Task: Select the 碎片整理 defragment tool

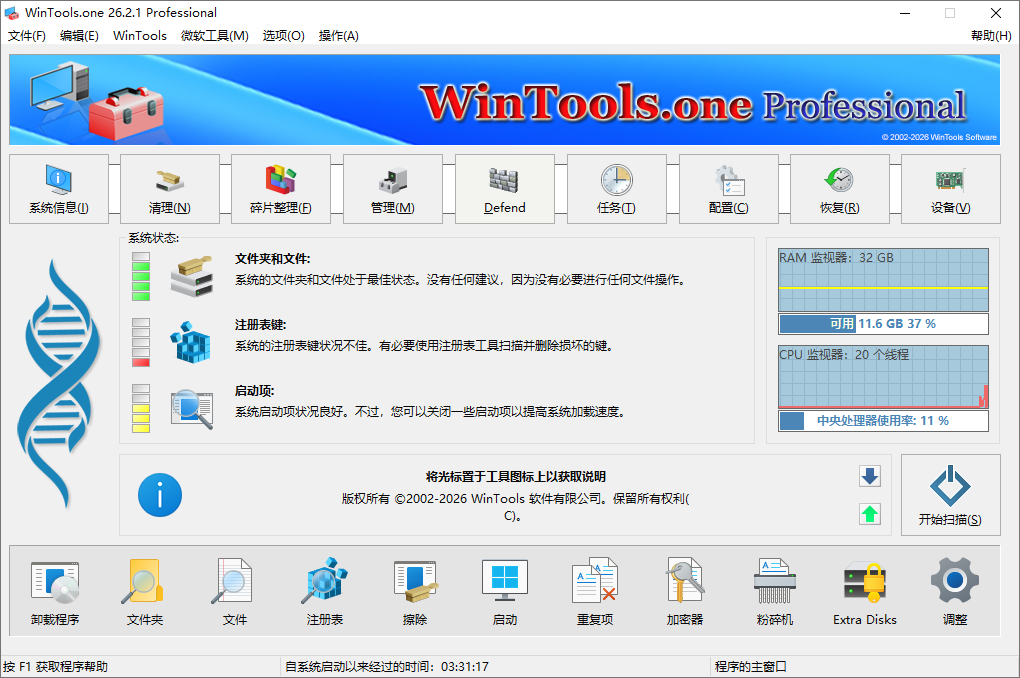Action: click(281, 189)
